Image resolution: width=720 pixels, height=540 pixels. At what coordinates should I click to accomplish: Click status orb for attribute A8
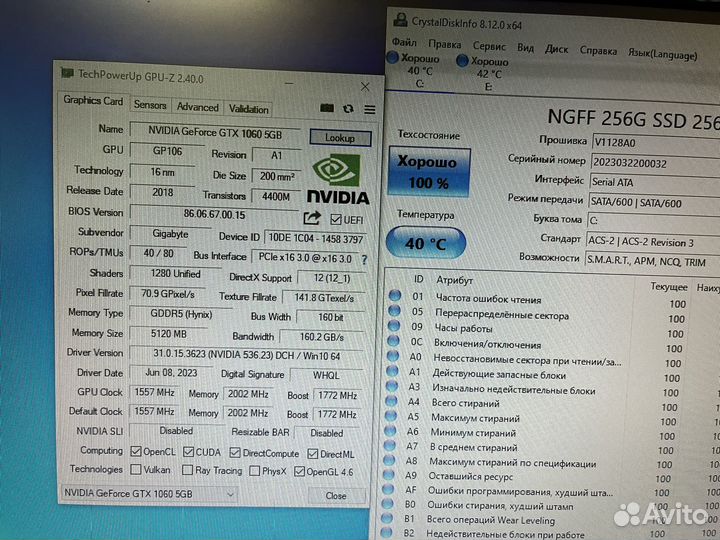coord(389,460)
